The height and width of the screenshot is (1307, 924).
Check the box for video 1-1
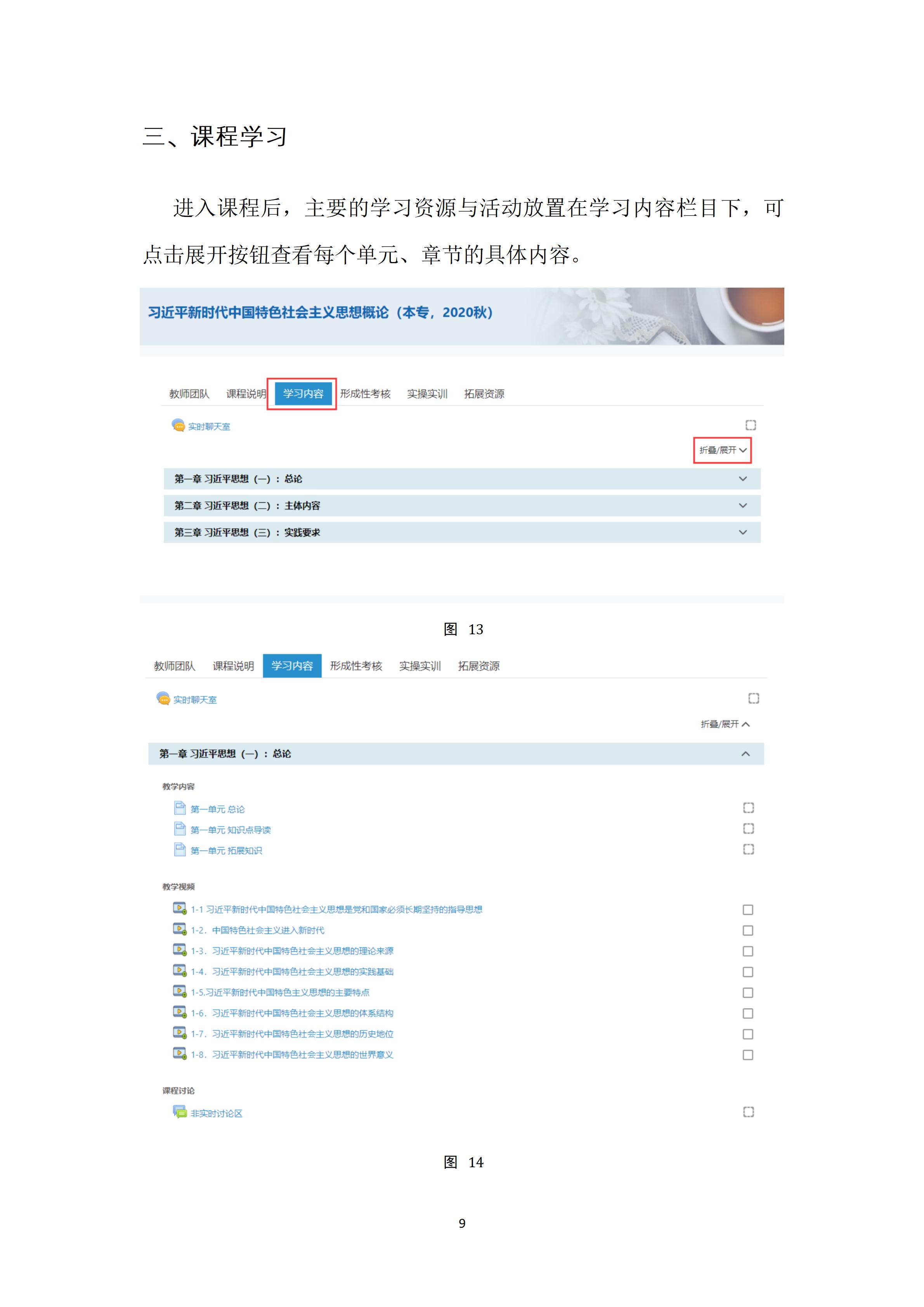[x=748, y=910]
